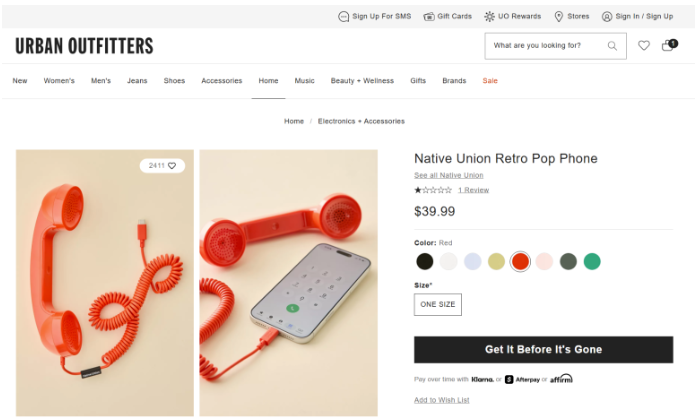Screen dimensions: 698x419
Task: Open the wishlist heart icon in header
Action: pyautogui.click(x=644, y=45)
